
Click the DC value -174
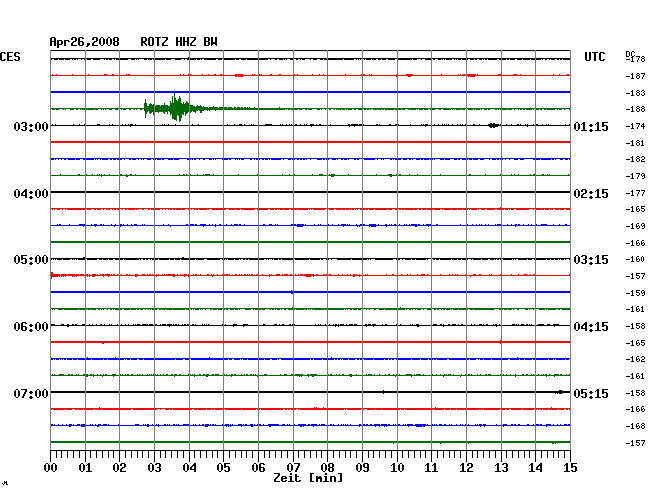tap(635, 126)
